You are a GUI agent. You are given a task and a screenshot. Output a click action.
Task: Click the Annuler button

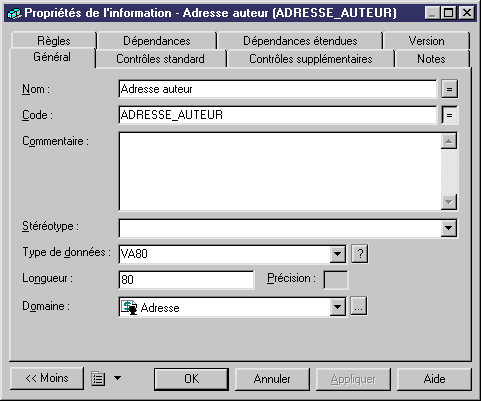click(272, 379)
